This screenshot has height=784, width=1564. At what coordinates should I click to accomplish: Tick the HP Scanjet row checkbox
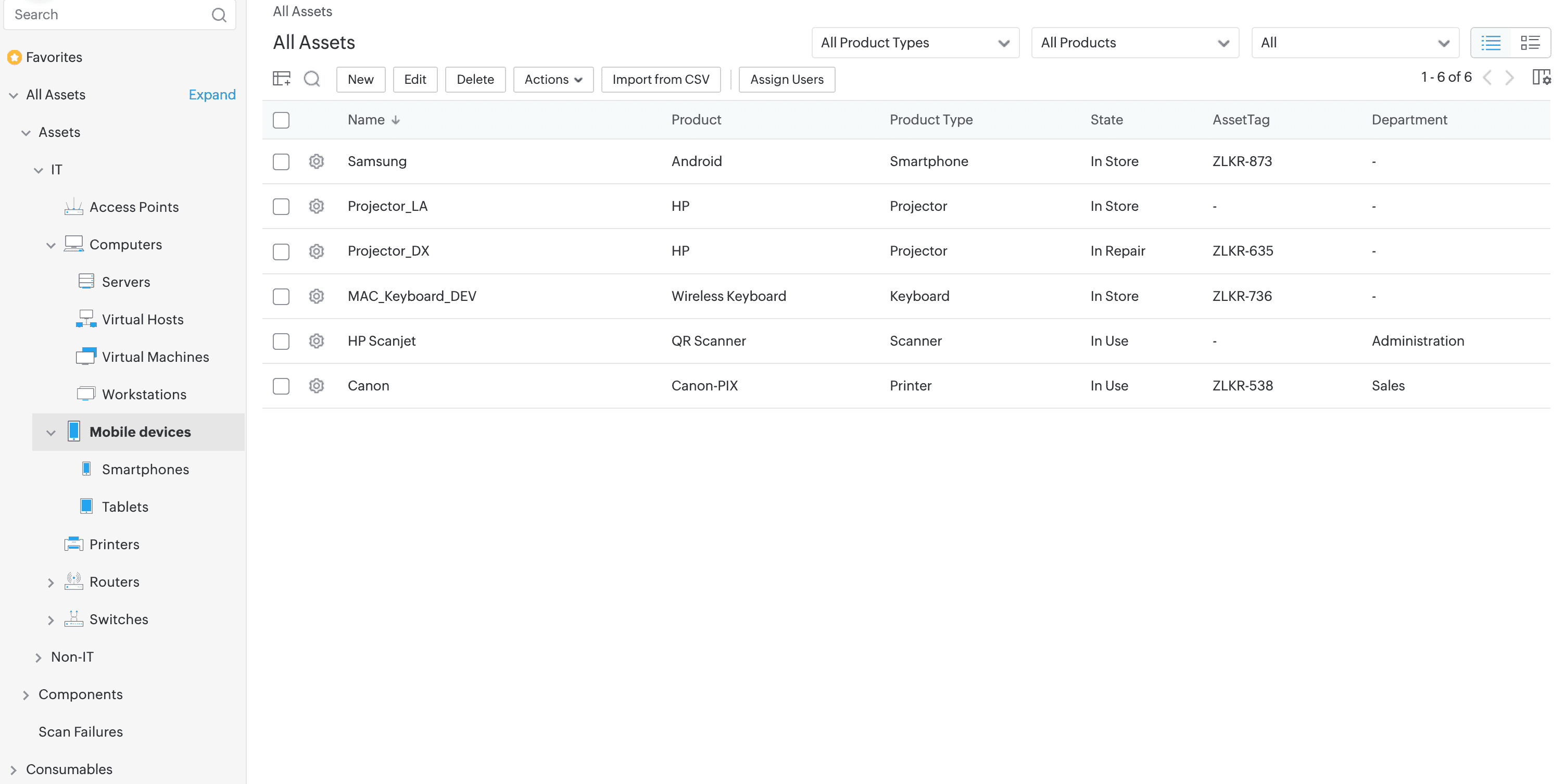click(281, 342)
